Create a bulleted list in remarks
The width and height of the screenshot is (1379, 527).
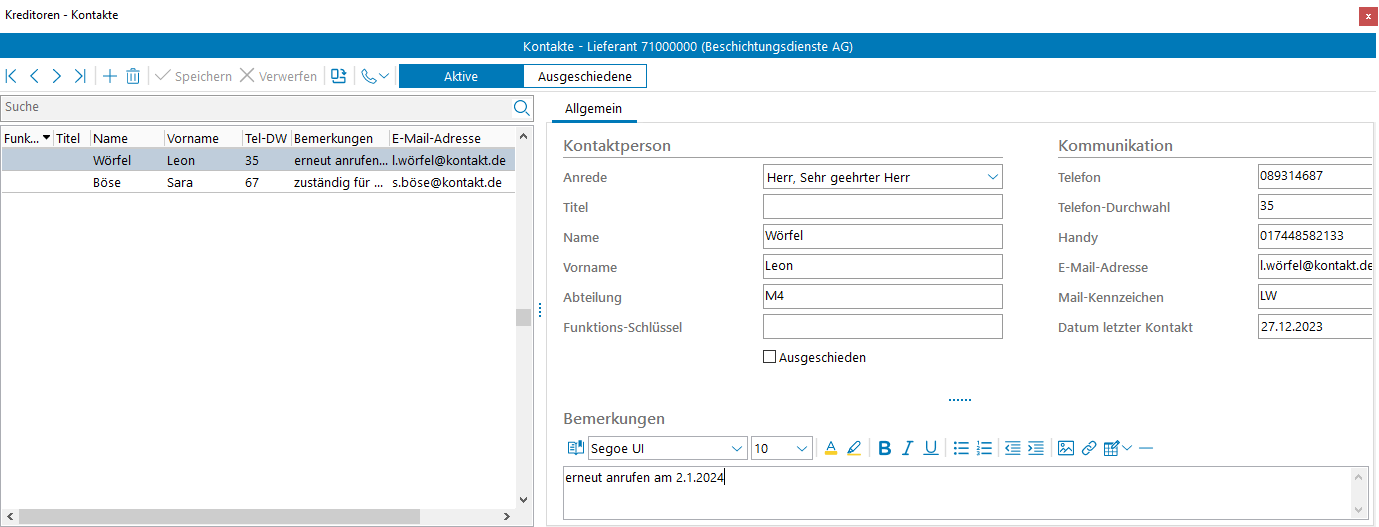coord(961,448)
